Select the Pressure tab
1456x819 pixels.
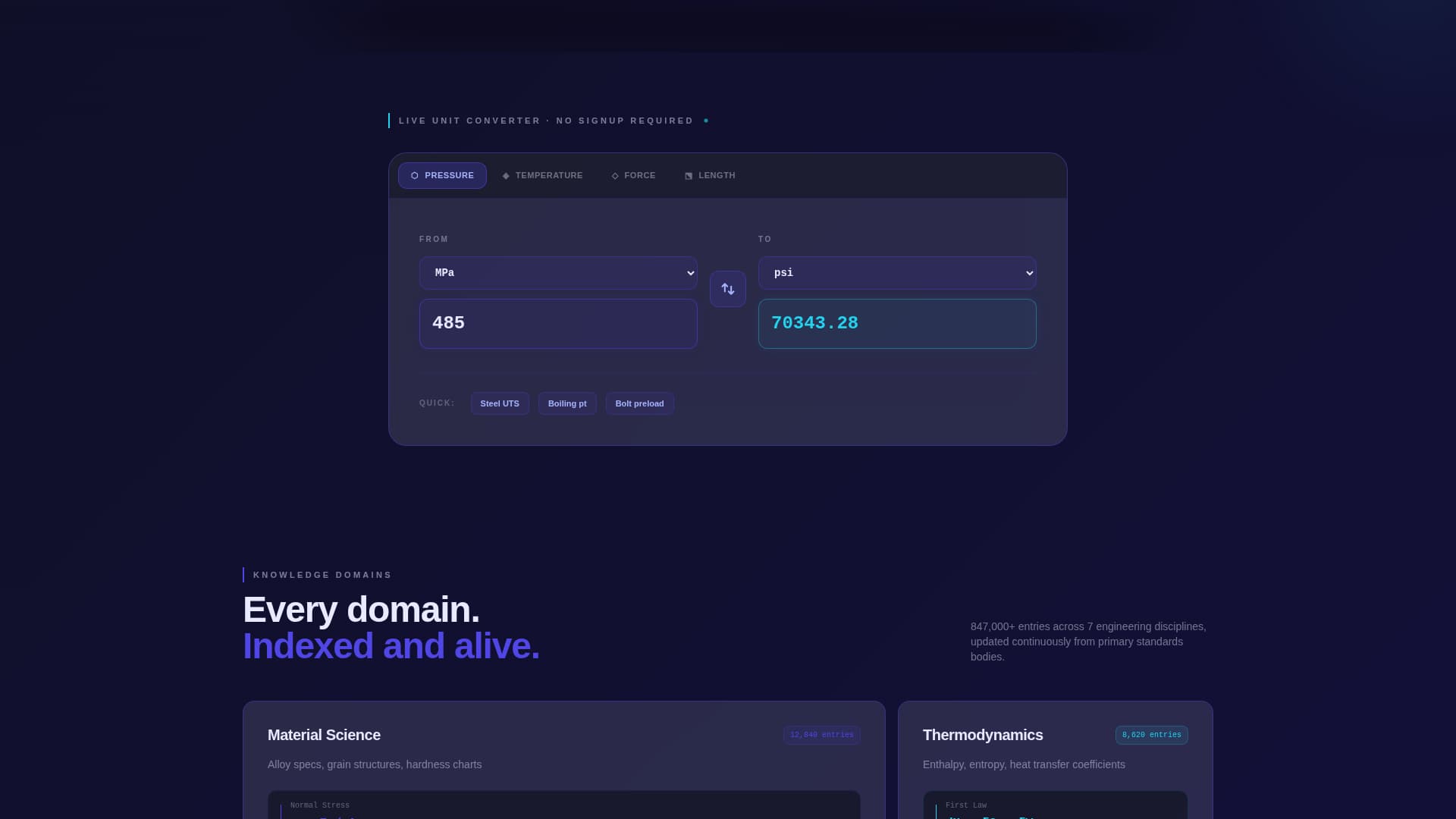(x=442, y=175)
